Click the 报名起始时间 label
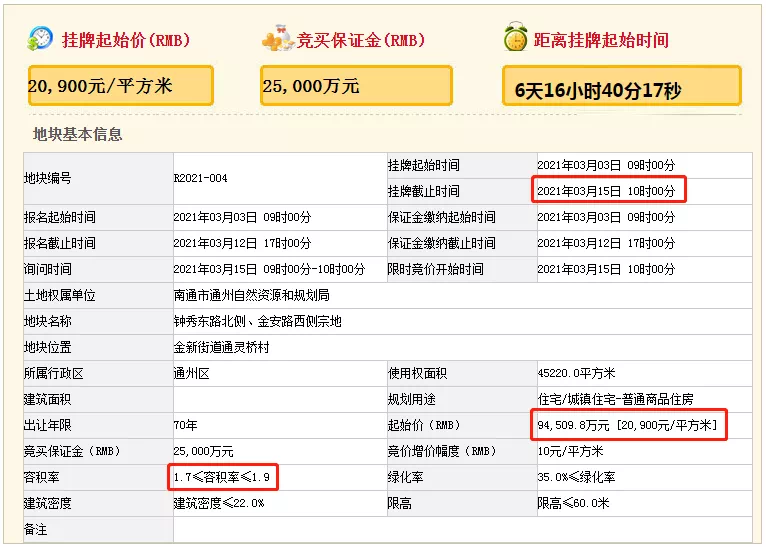Screen dimensions: 766x547 [60, 217]
